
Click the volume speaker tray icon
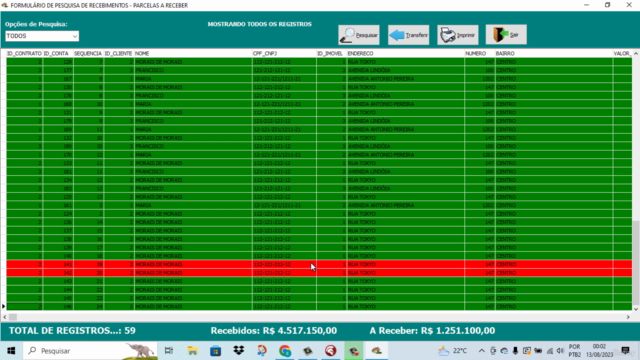click(x=560, y=351)
